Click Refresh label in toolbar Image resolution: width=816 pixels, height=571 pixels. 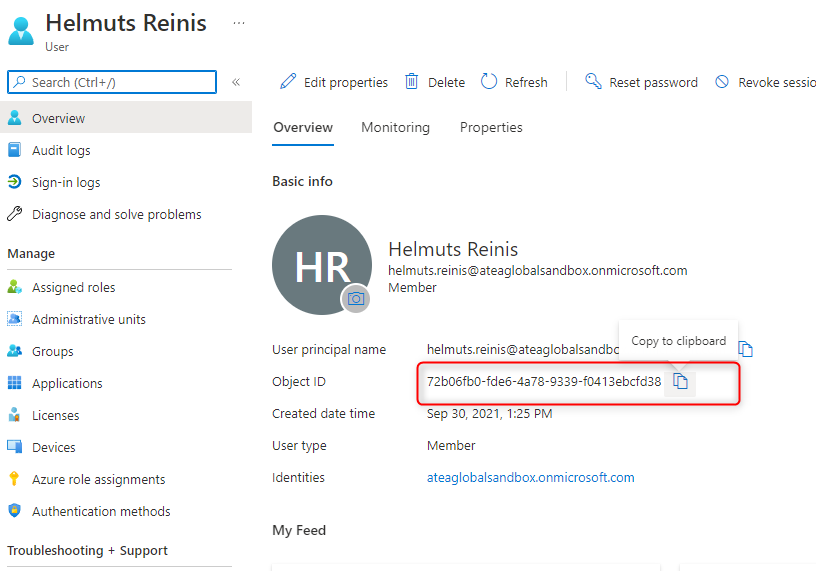tap(526, 82)
